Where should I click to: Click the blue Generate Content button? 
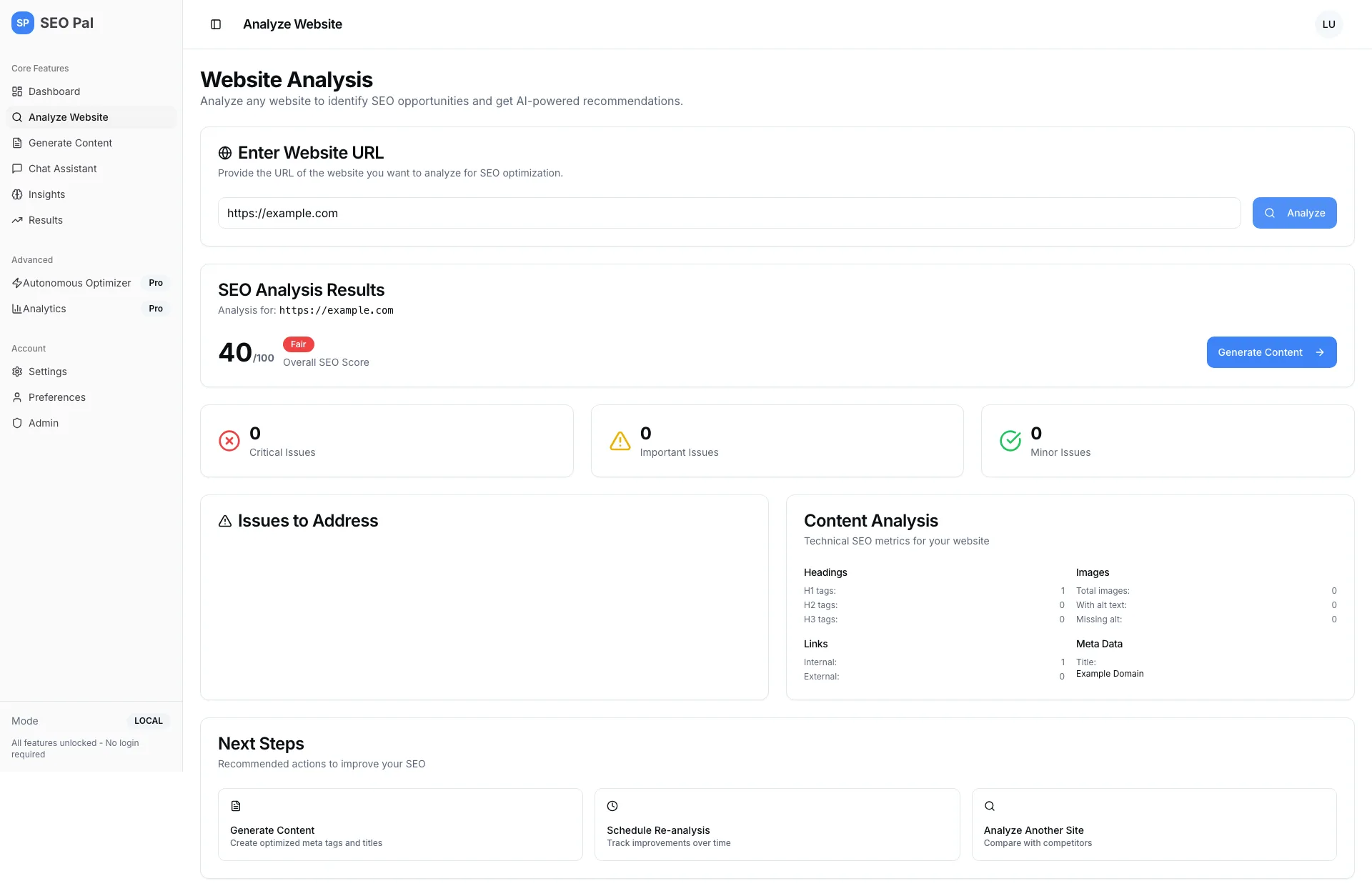coord(1271,352)
